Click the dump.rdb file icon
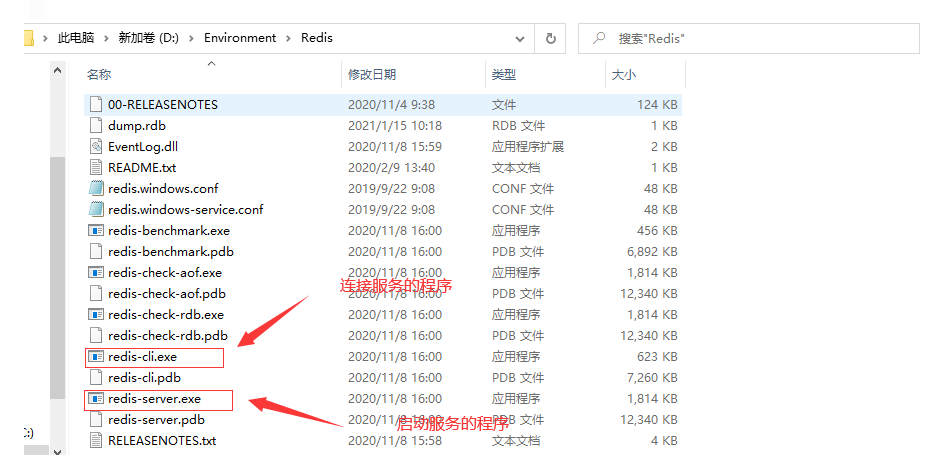Viewport: 931px width, 455px height. pos(96,125)
